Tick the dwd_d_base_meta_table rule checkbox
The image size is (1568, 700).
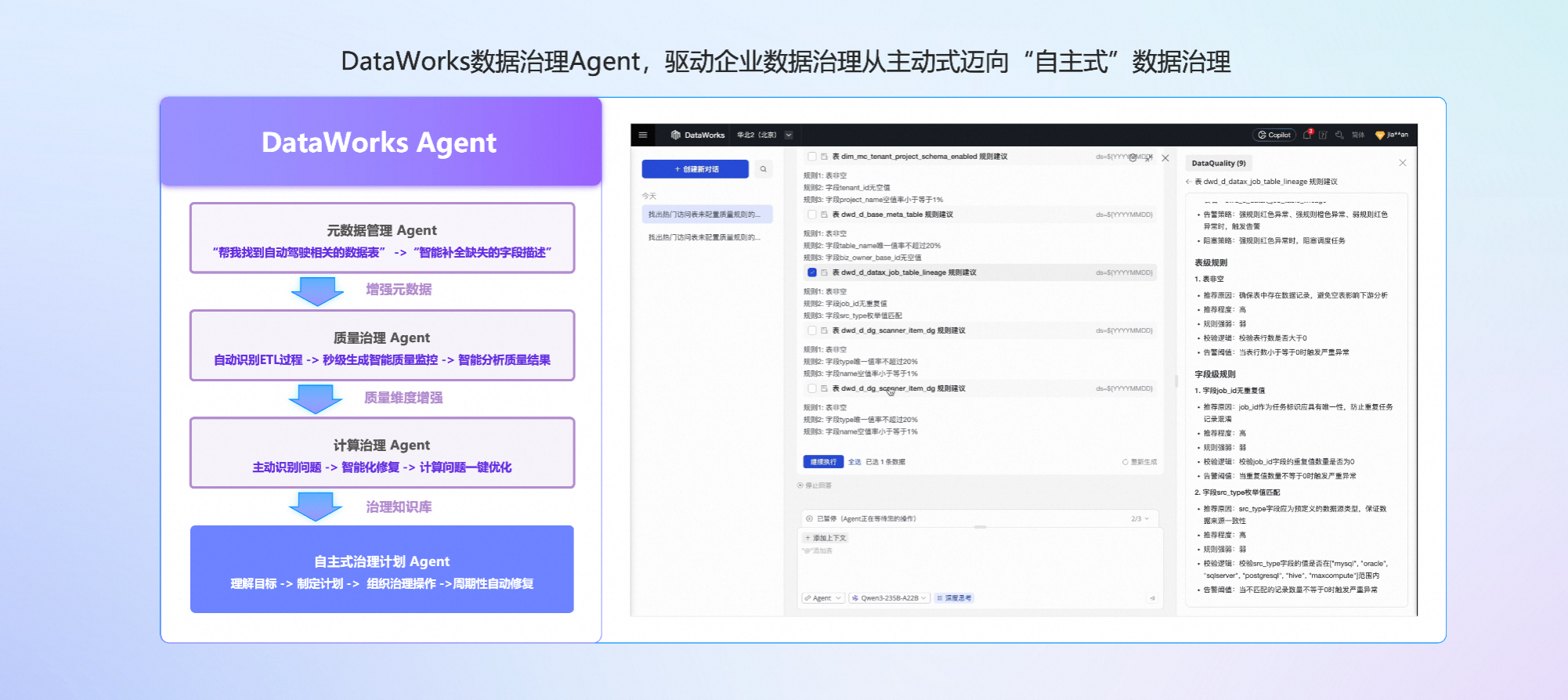pos(812,215)
